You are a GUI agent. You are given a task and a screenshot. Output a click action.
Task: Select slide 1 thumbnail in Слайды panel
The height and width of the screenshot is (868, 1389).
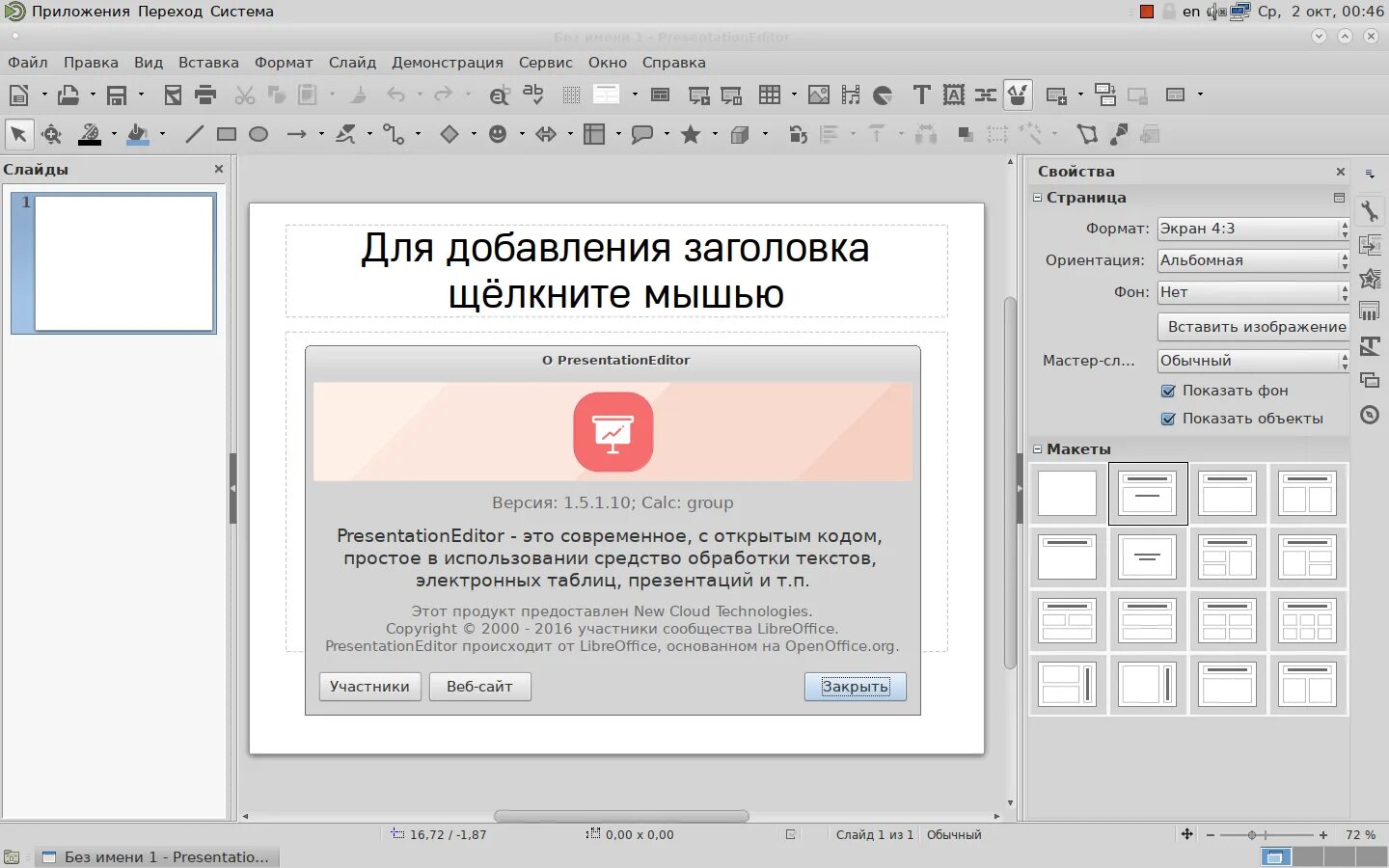click(114, 263)
